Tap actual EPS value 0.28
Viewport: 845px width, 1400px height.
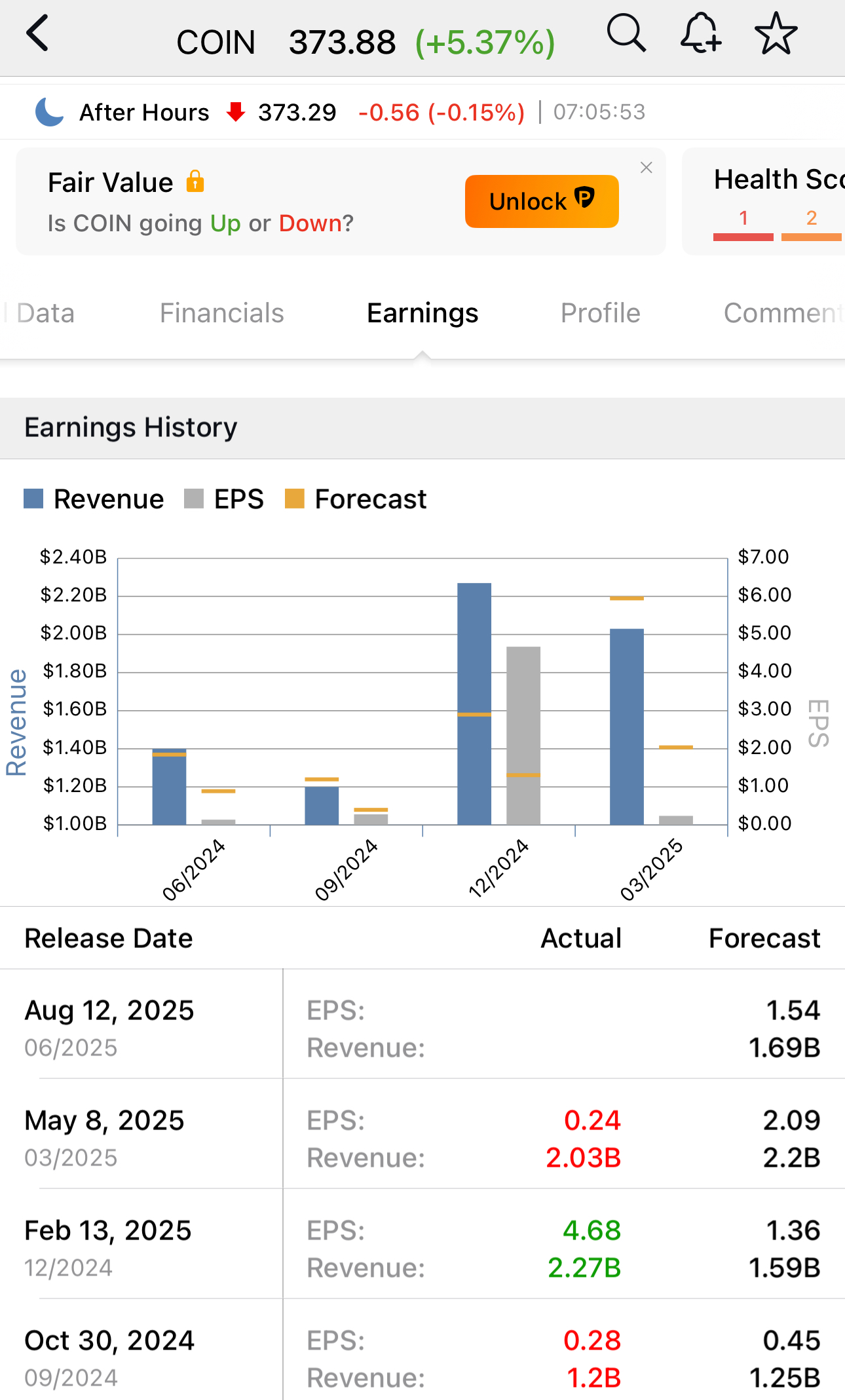pyautogui.click(x=592, y=1340)
